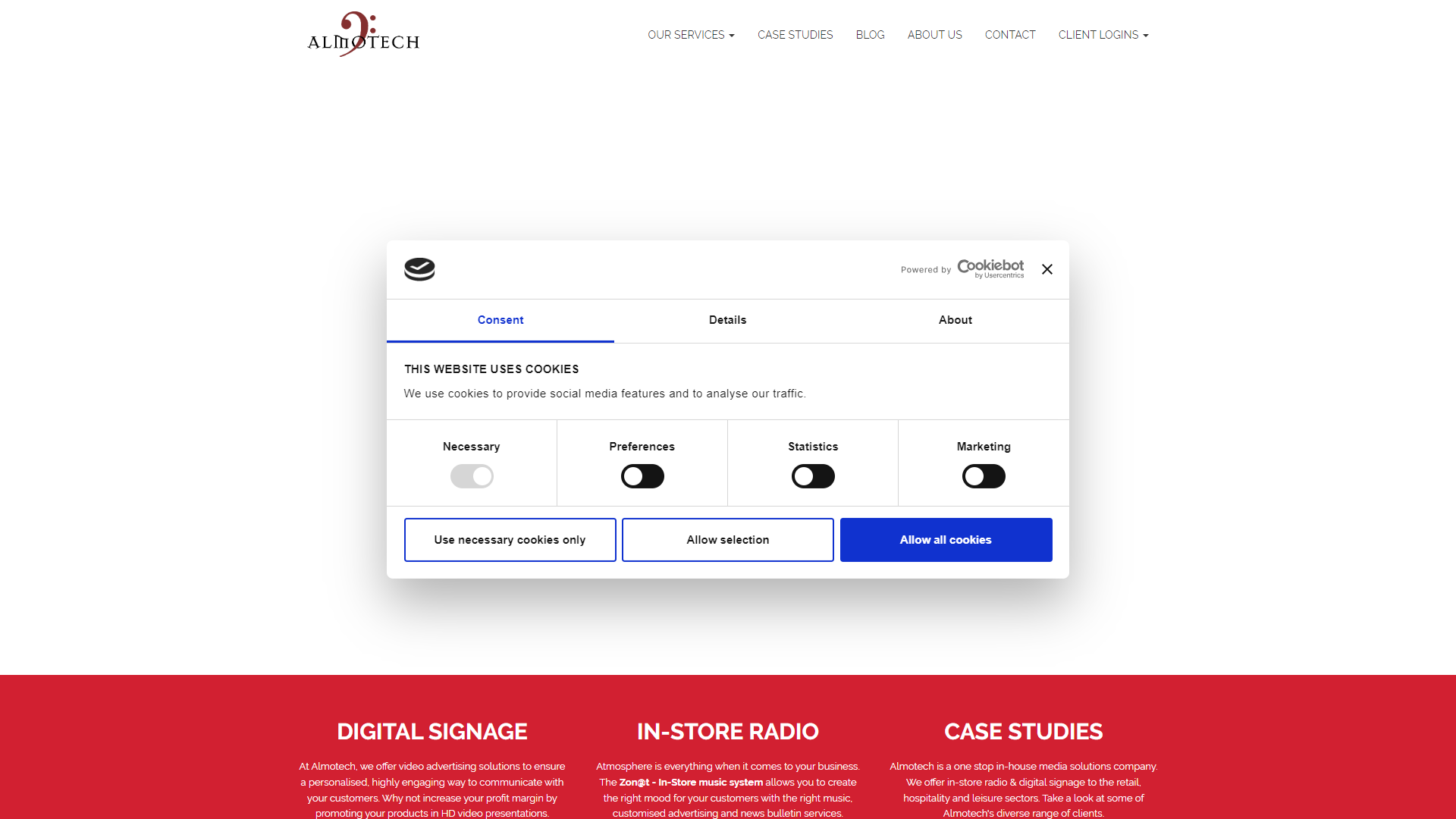Enable the Preferences cookies toggle
Image resolution: width=1456 pixels, height=819 pixels.
[642, 476]
